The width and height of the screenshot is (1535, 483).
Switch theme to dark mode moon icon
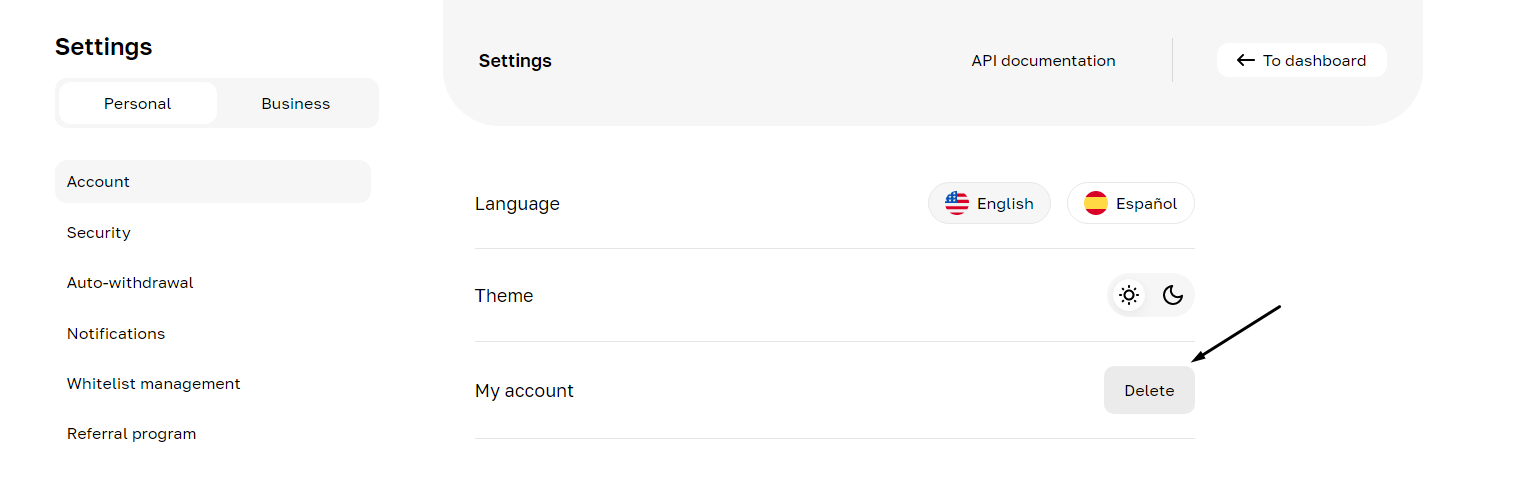(x=1172, y=295)
